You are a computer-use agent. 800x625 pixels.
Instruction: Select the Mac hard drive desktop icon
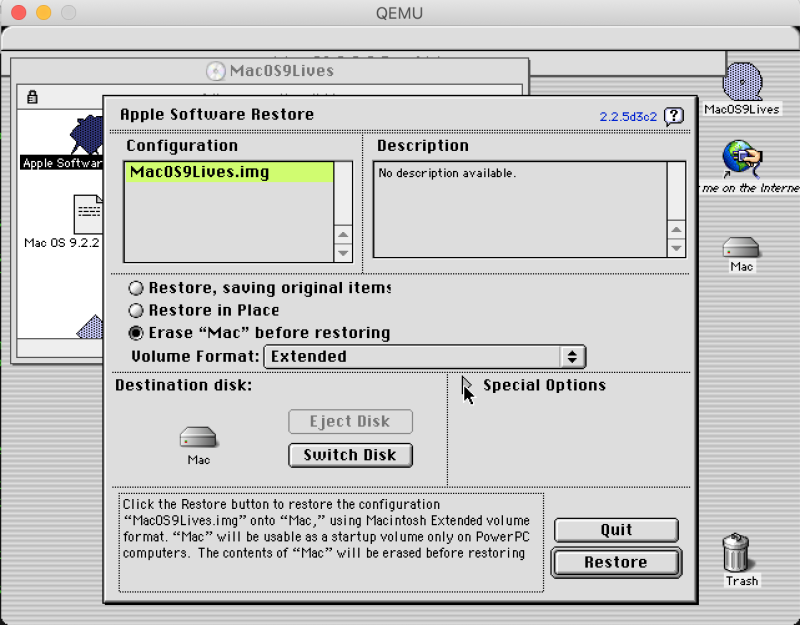tap(741, 247)
